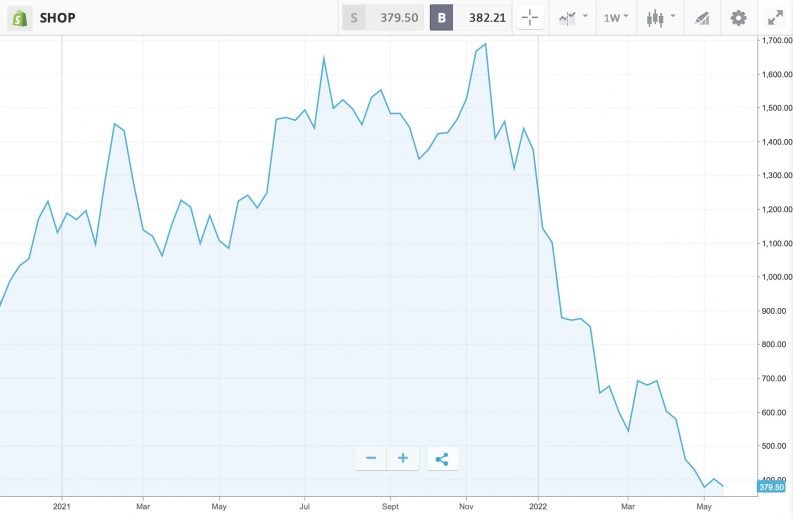Click the Buy price button 382.21
Screen dimensions: 793x518
coord(470,18)
